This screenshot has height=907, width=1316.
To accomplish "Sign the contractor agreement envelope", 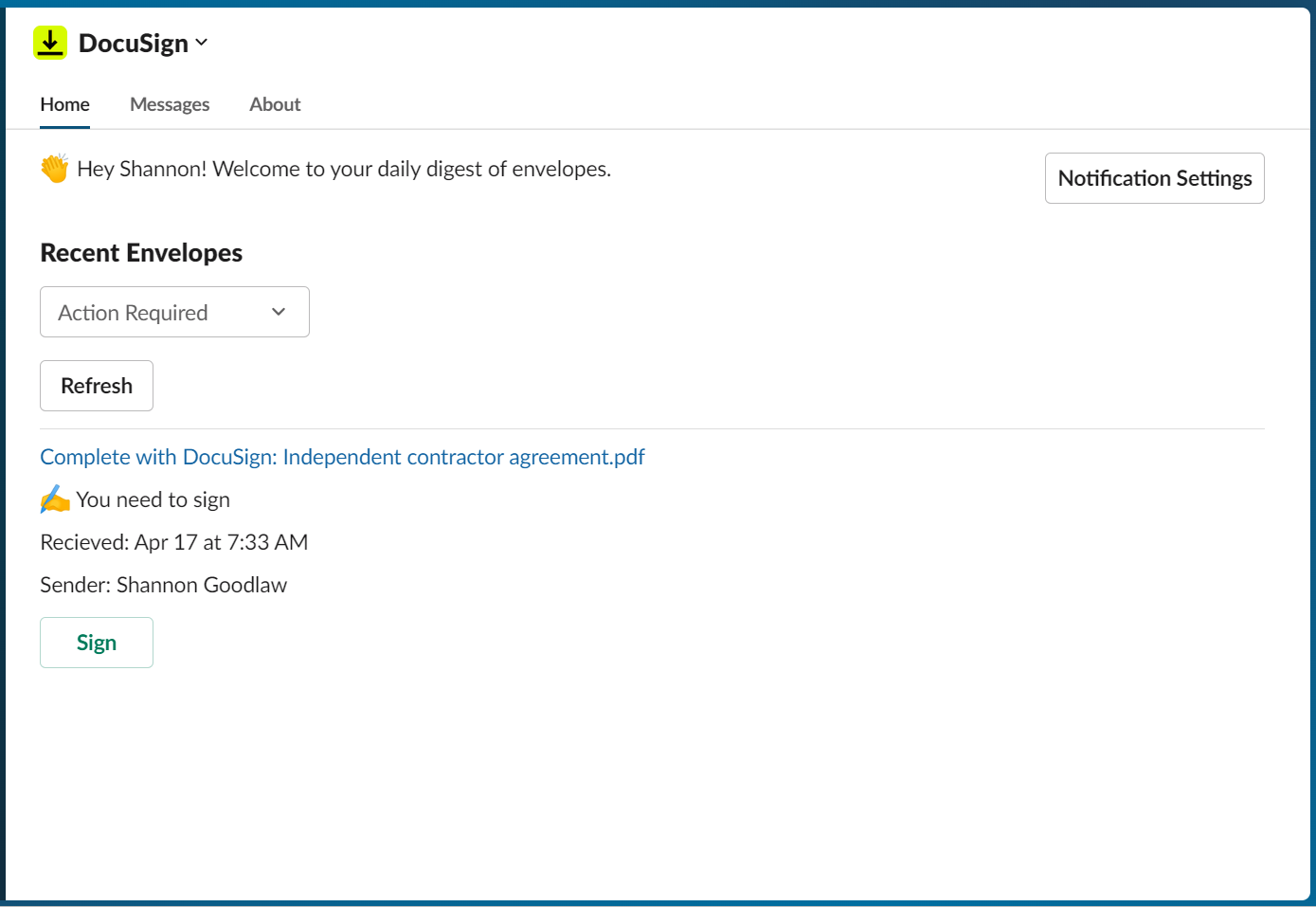I will (97, 643).
